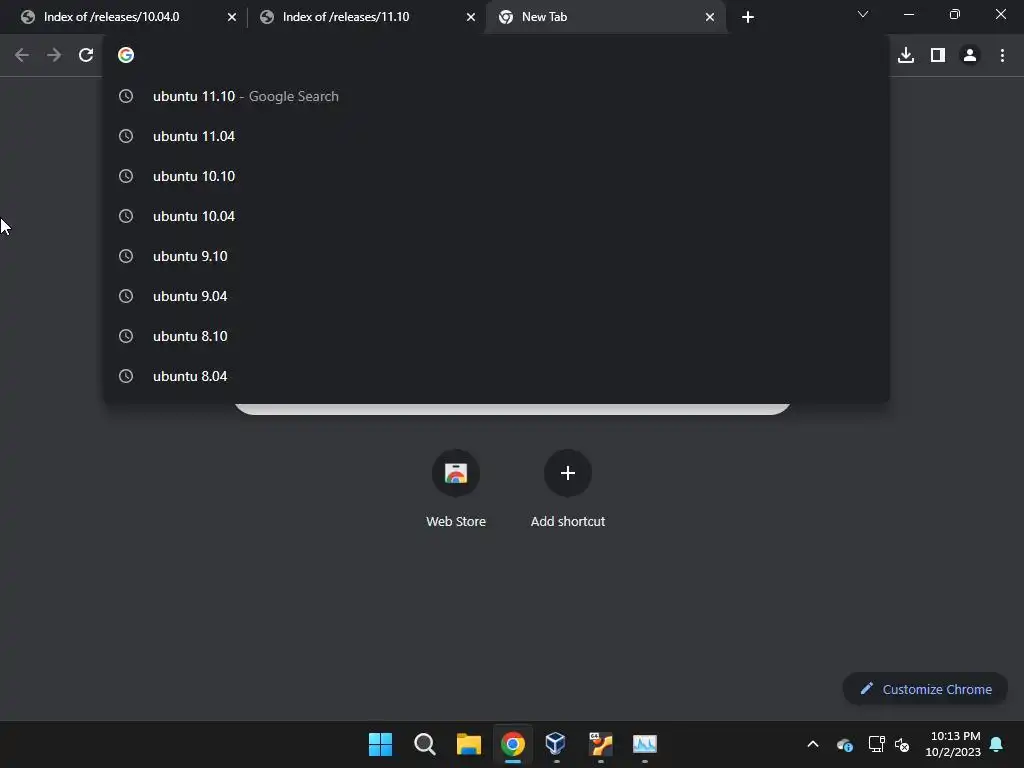The height and width of the screenshot is (768, 1024).
Task: Open File Explorer from taskbar
Action: (469, 744)
